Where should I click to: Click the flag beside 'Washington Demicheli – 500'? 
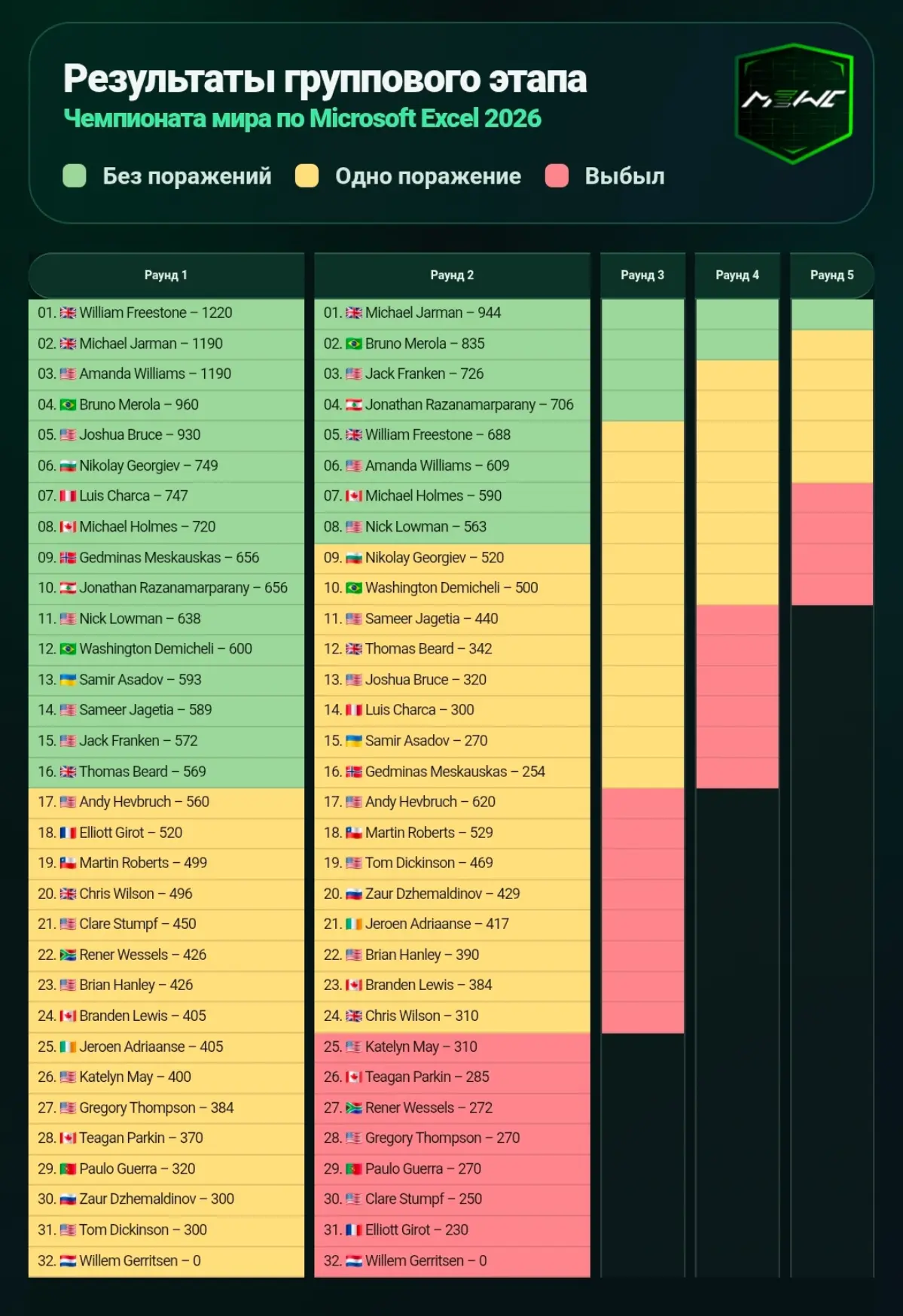click(354, 588)
